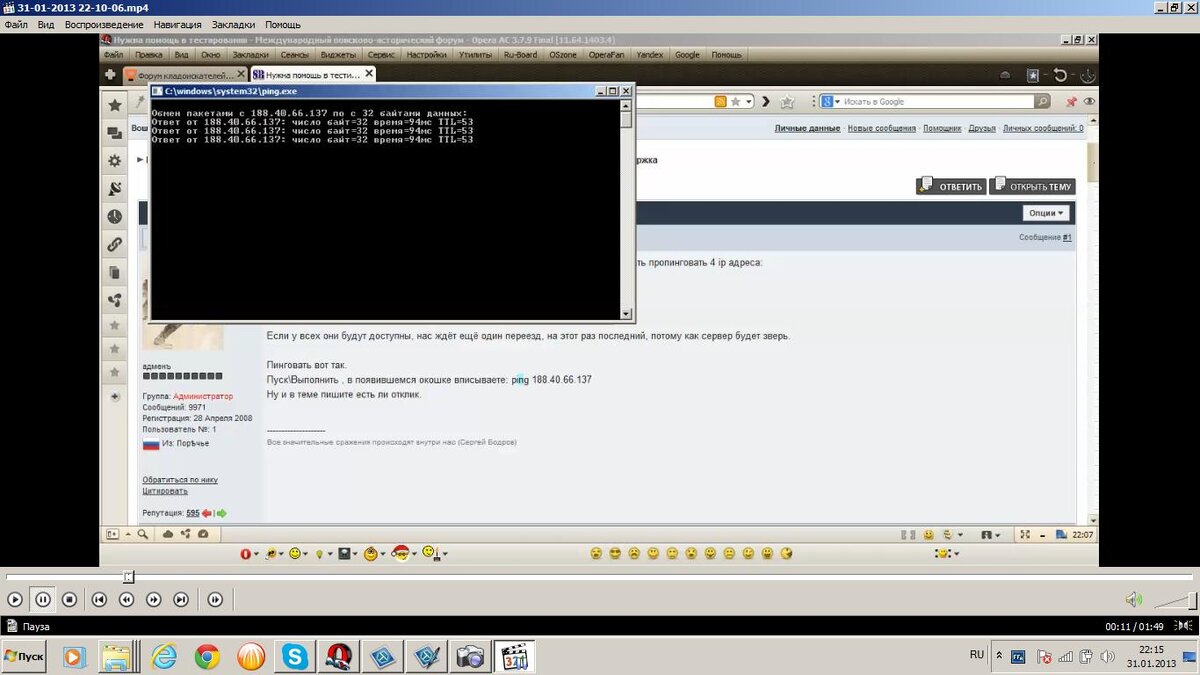The image size is (1200, 675).
Task: Open Internet Explorer from the taskbar
Action: tap(164, 656)
